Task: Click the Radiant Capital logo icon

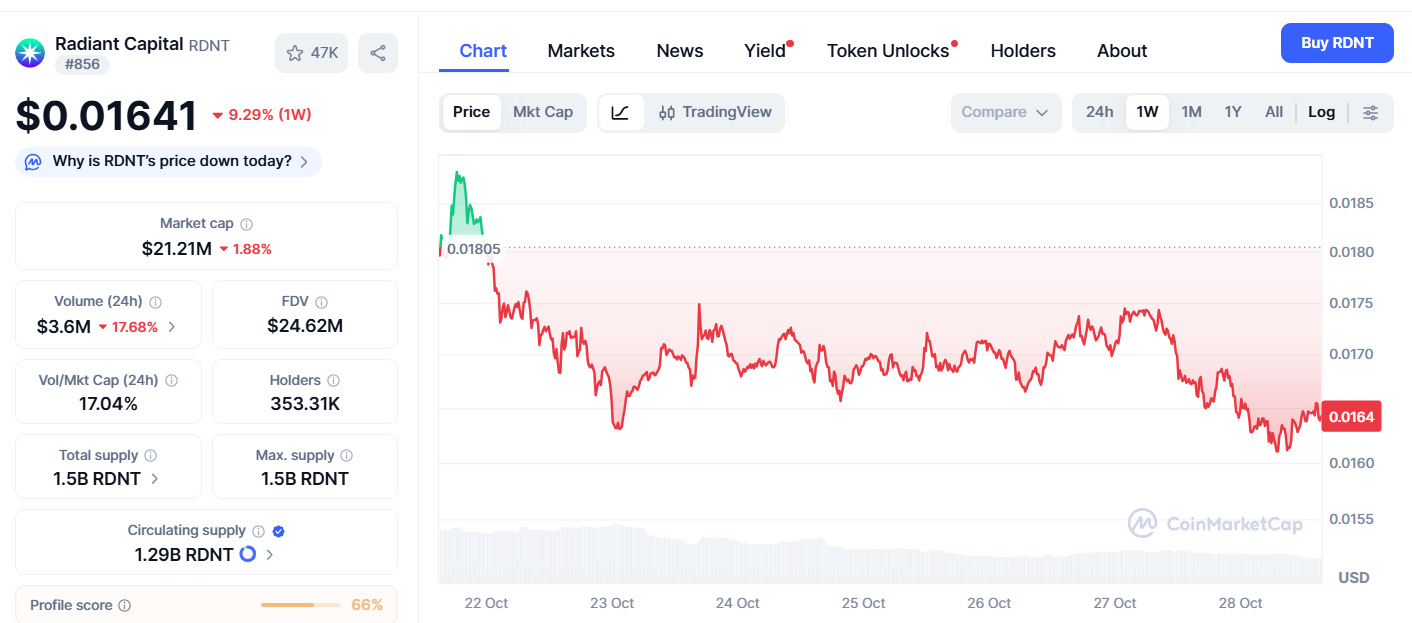Action: point(30,53)
